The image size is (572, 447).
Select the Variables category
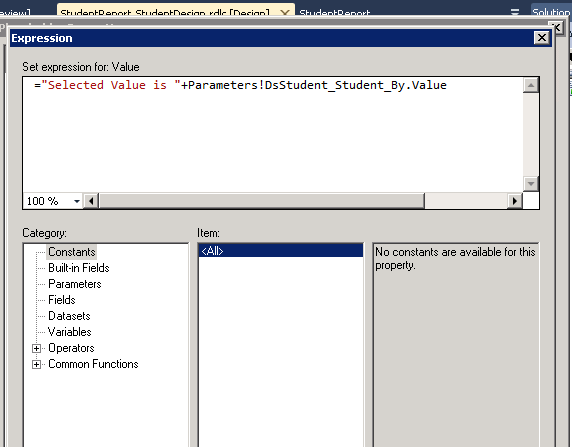click(70, 332)
